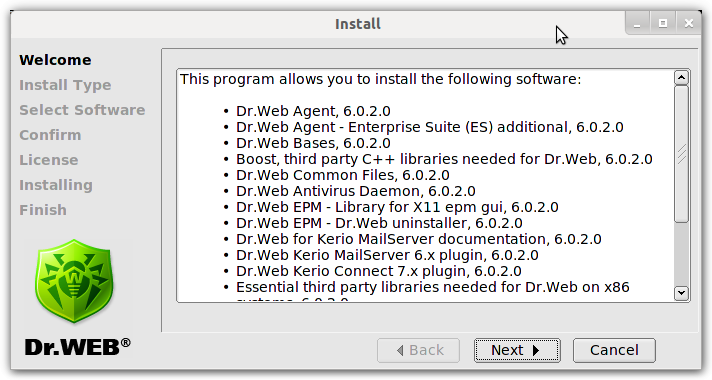The height and width of the screenshot is (380, 712).
Task: Click the Cancel button
Action: point(614,350)
